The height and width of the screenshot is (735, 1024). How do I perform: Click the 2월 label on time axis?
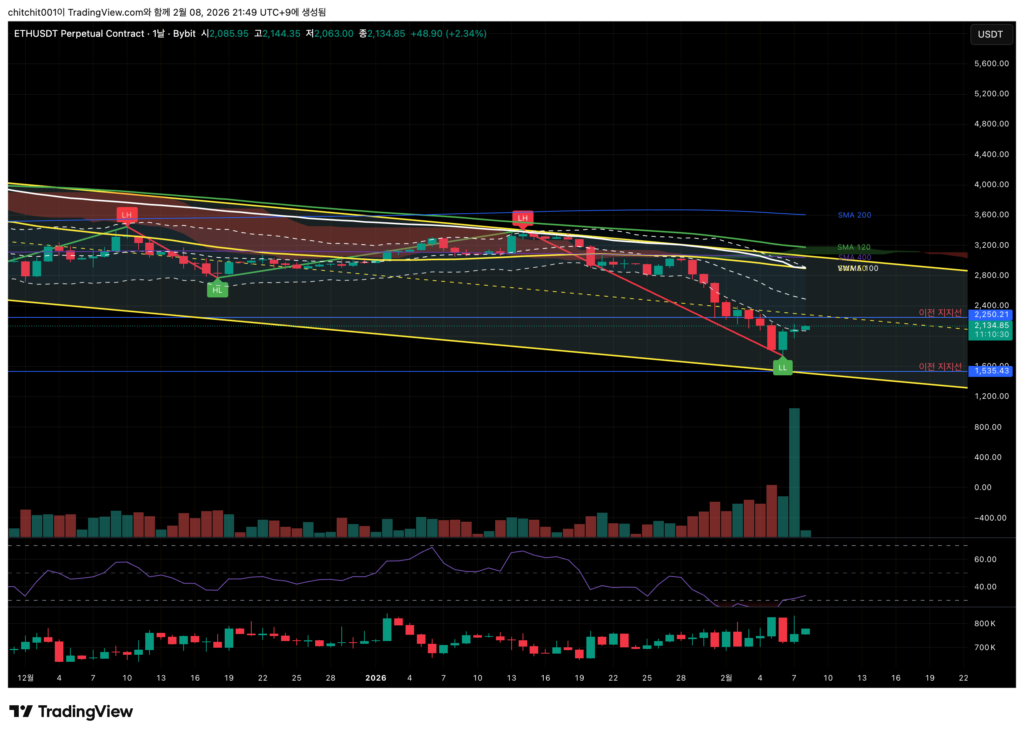726,677
